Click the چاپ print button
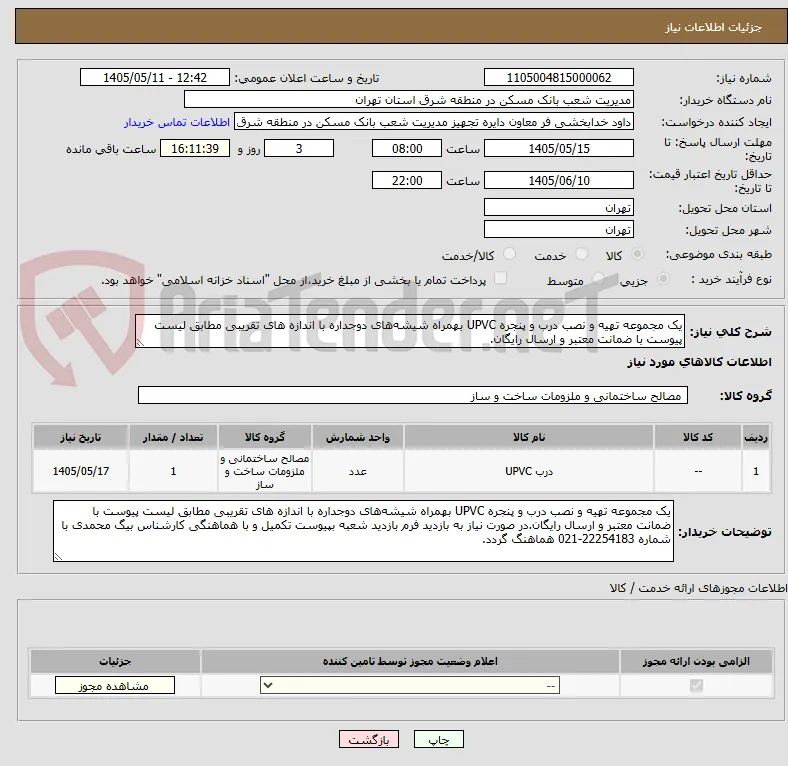This screenshot has width=788, height=766. (439, 740)
